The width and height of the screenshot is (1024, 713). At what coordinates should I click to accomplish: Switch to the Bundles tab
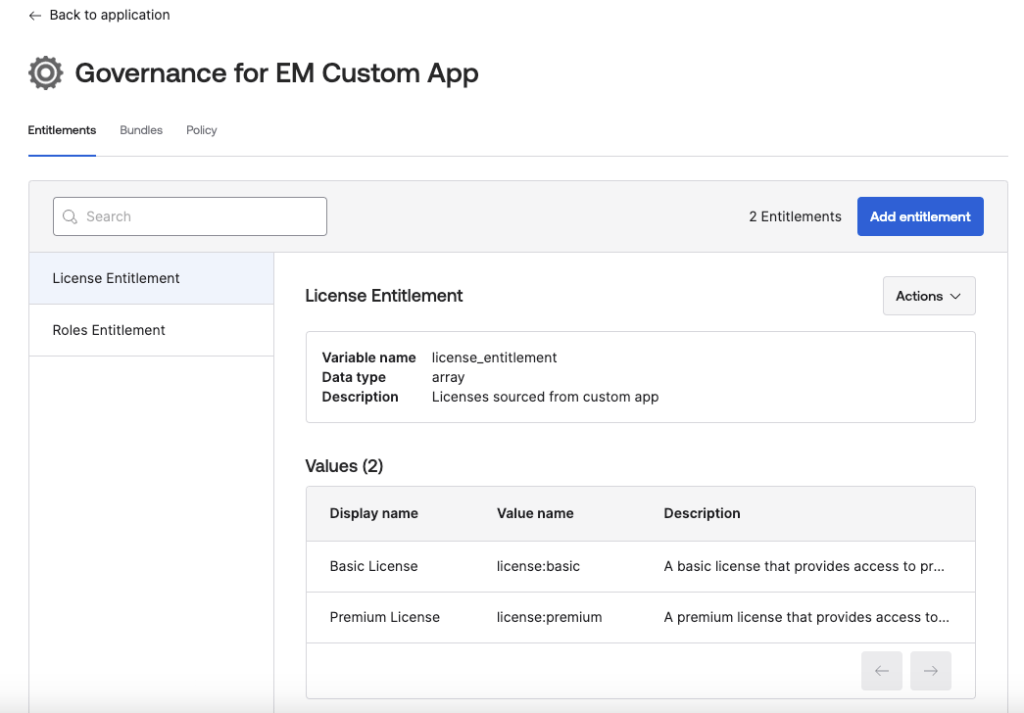140,130
